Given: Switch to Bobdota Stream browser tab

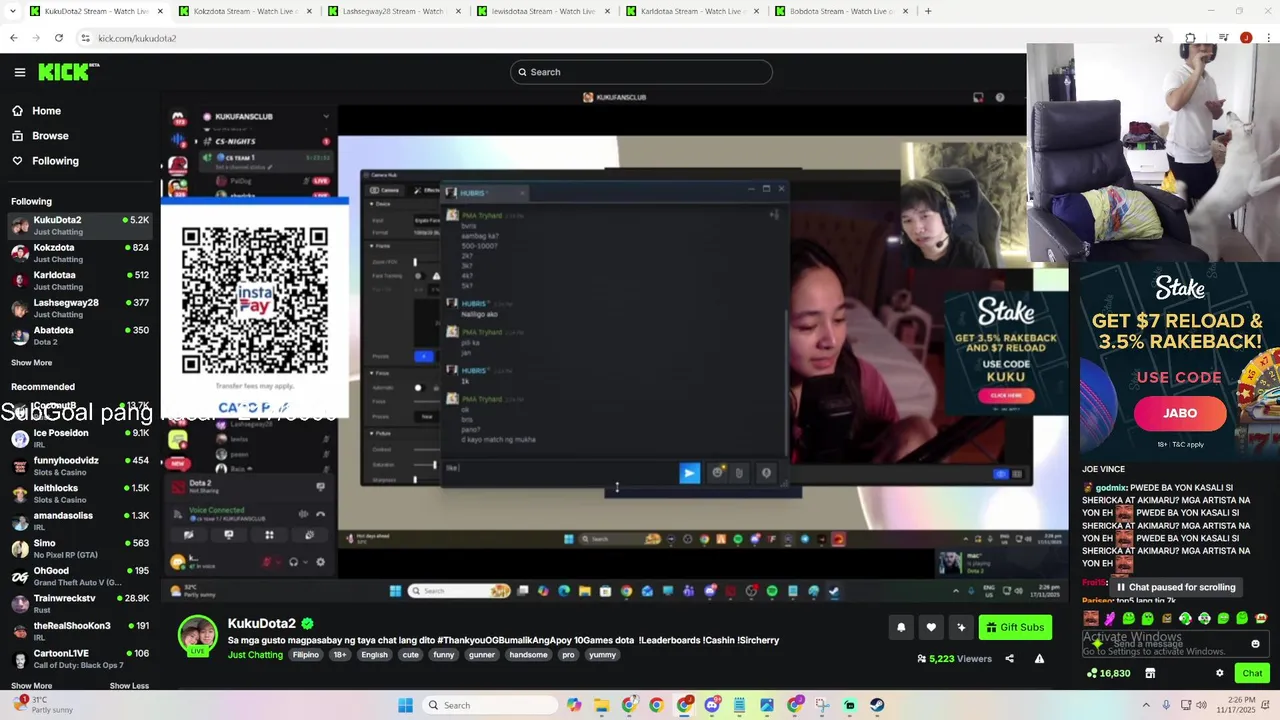Looking at the screenshot, I should (841, 11).
